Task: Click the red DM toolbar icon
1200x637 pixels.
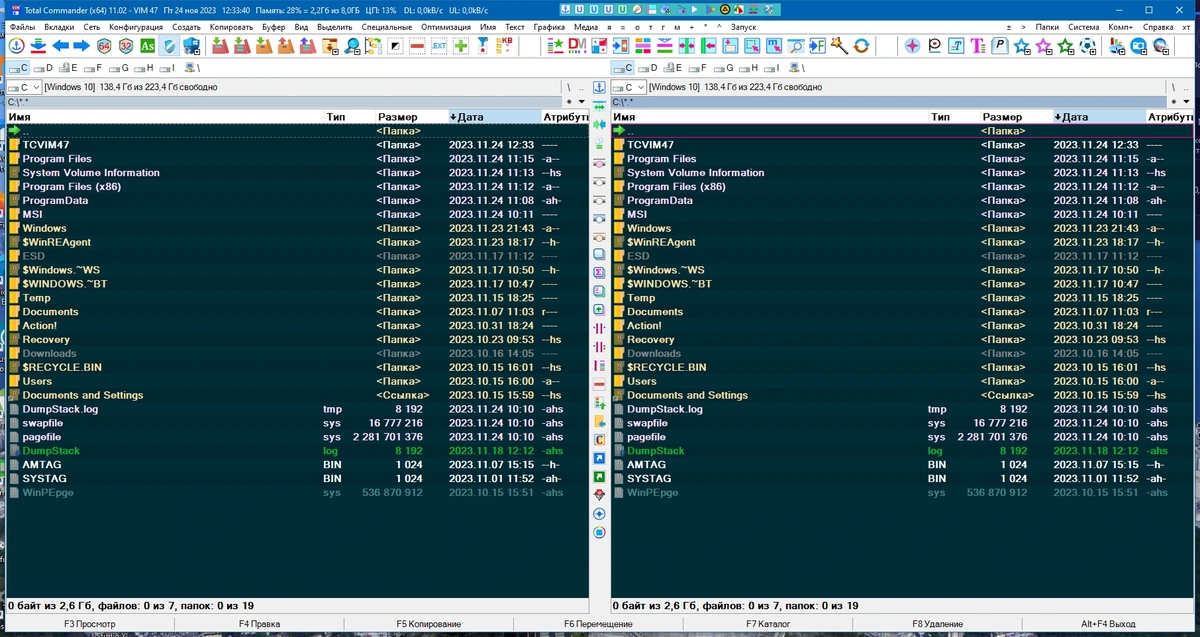Action: click(577, 46)
